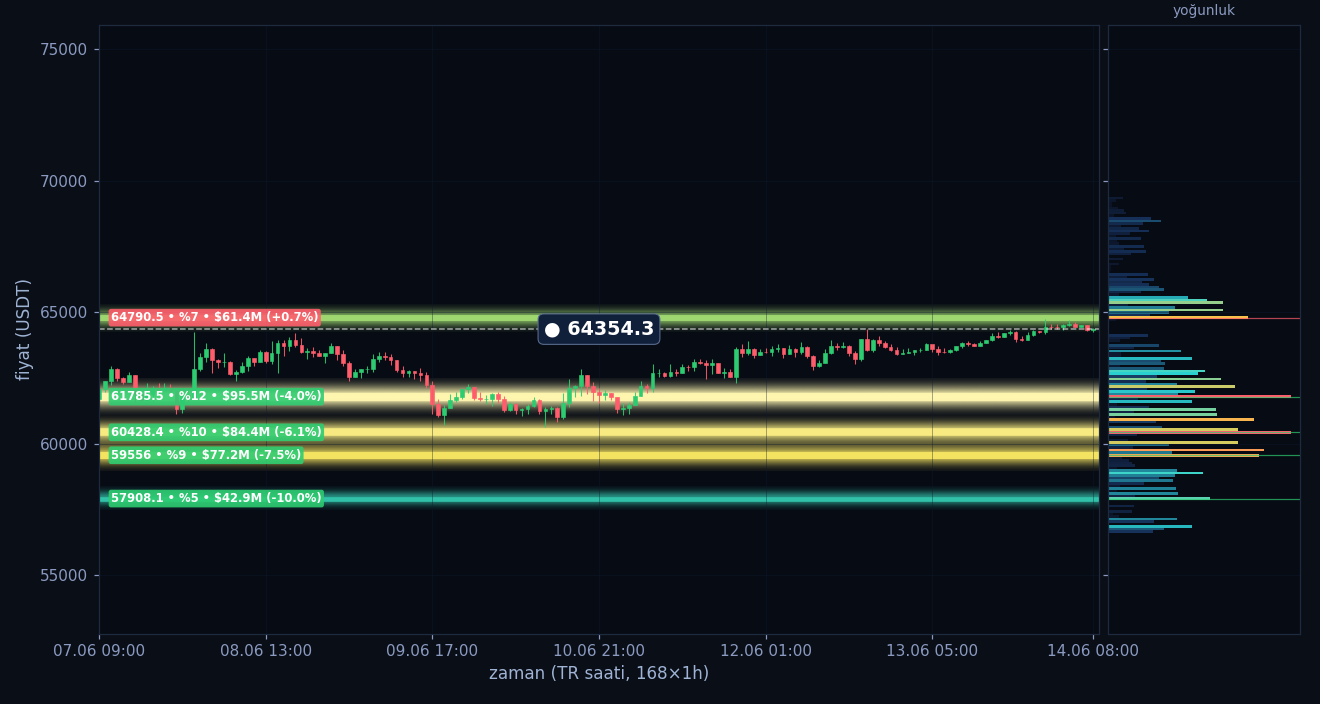The width and height of the screenshot is (1320, 704).
Task: Click the current price label 64354.3
Action: (x=599, y=329)
